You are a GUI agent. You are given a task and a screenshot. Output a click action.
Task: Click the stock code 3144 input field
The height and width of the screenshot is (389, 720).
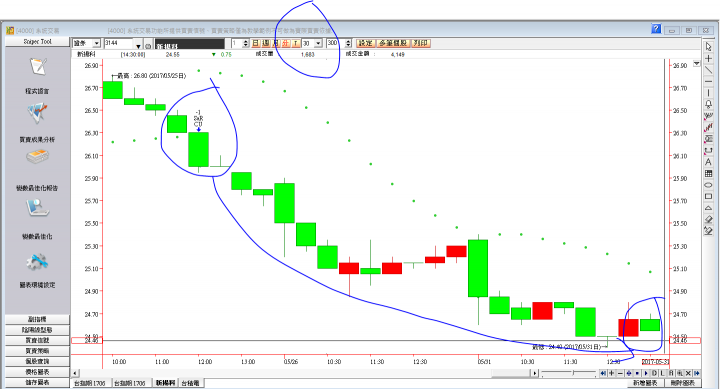(118, 43)
